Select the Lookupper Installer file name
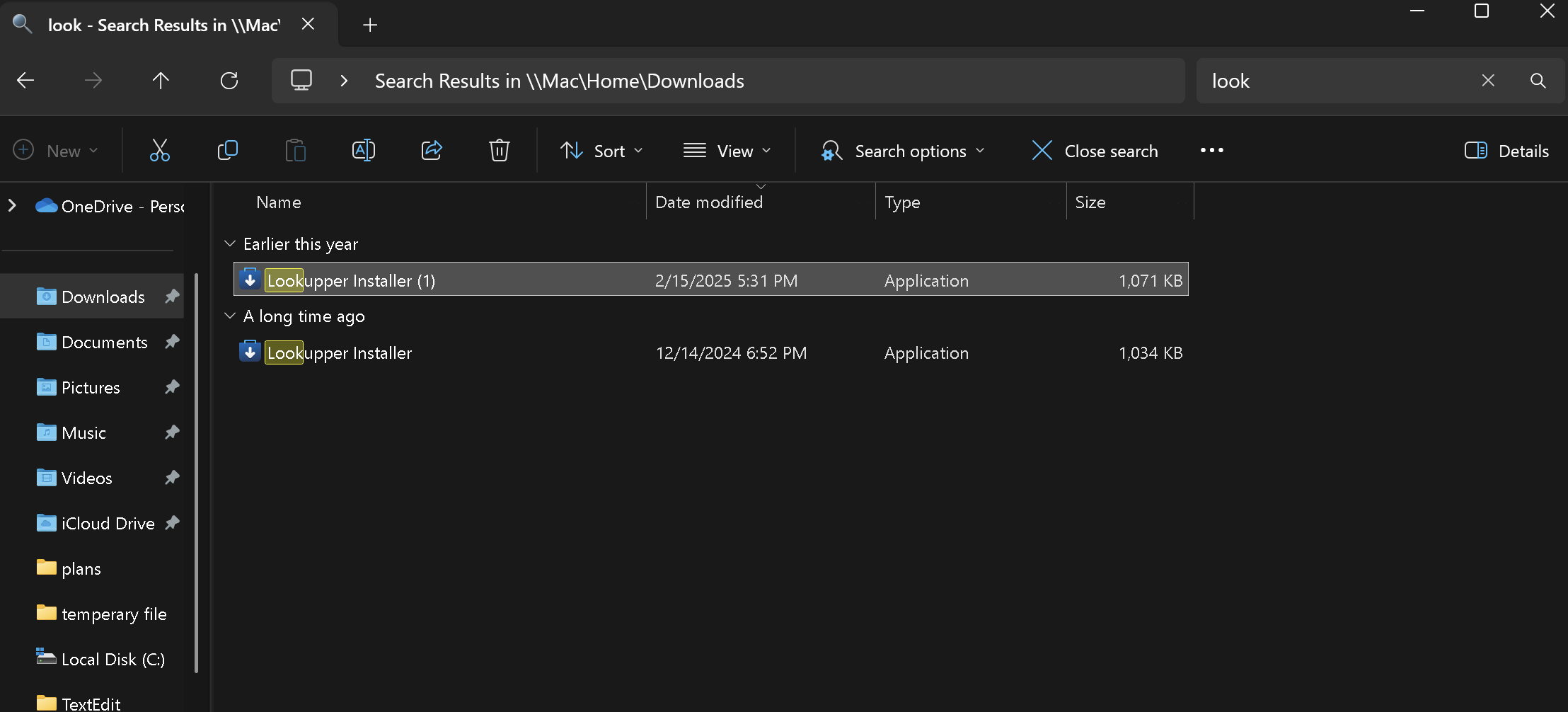Image resolution: width=1568 pixels, height=712 pixels. pyautogui.click(x=339, y=352)
